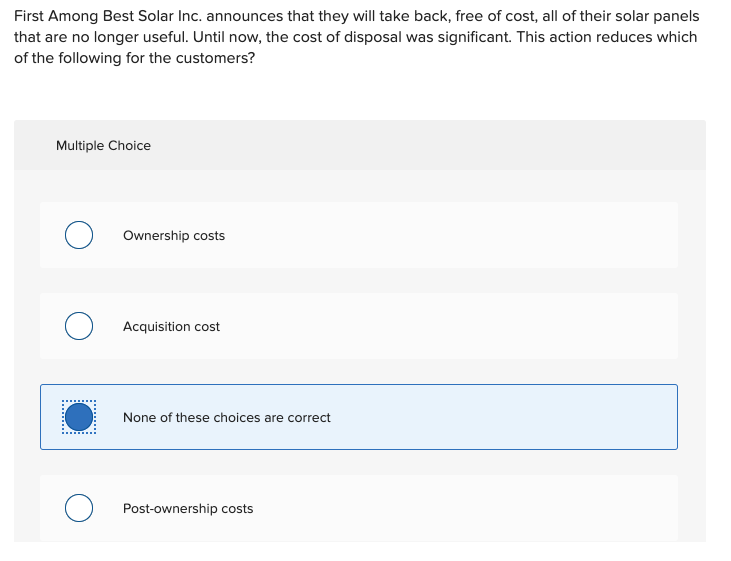The height and width of the screenshot is (561, 731).
Task: Click the filled "None of these choices" radio button
Action: point(79,417)
